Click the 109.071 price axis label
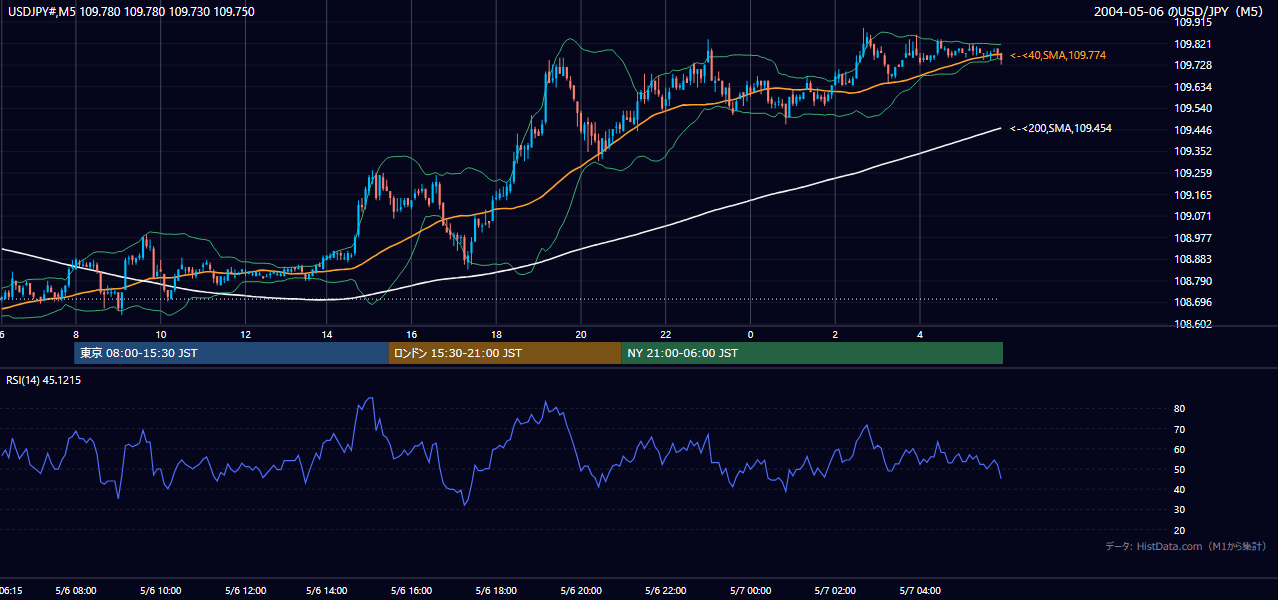 point(1193,216)
